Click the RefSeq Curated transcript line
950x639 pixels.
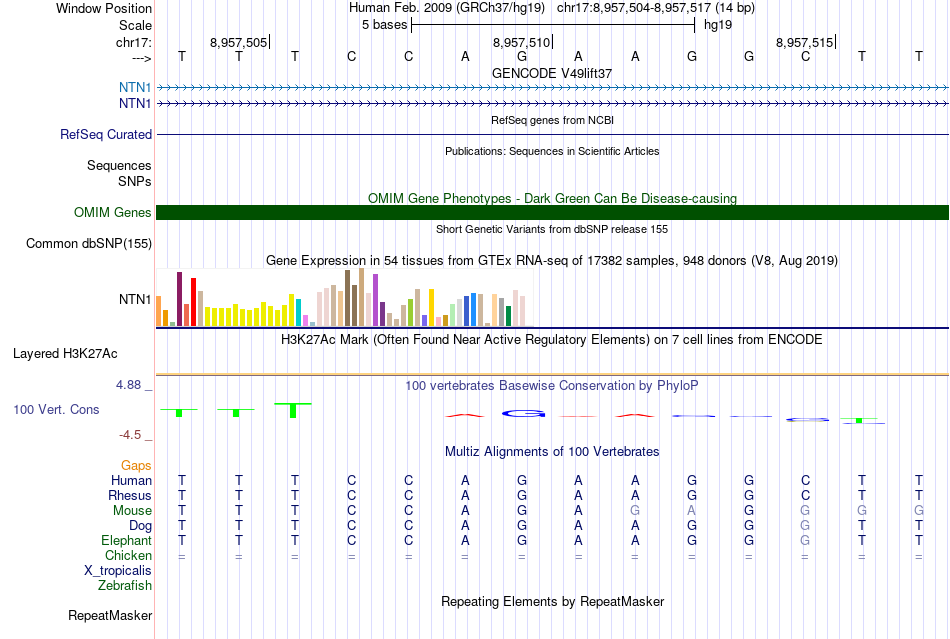553,134
